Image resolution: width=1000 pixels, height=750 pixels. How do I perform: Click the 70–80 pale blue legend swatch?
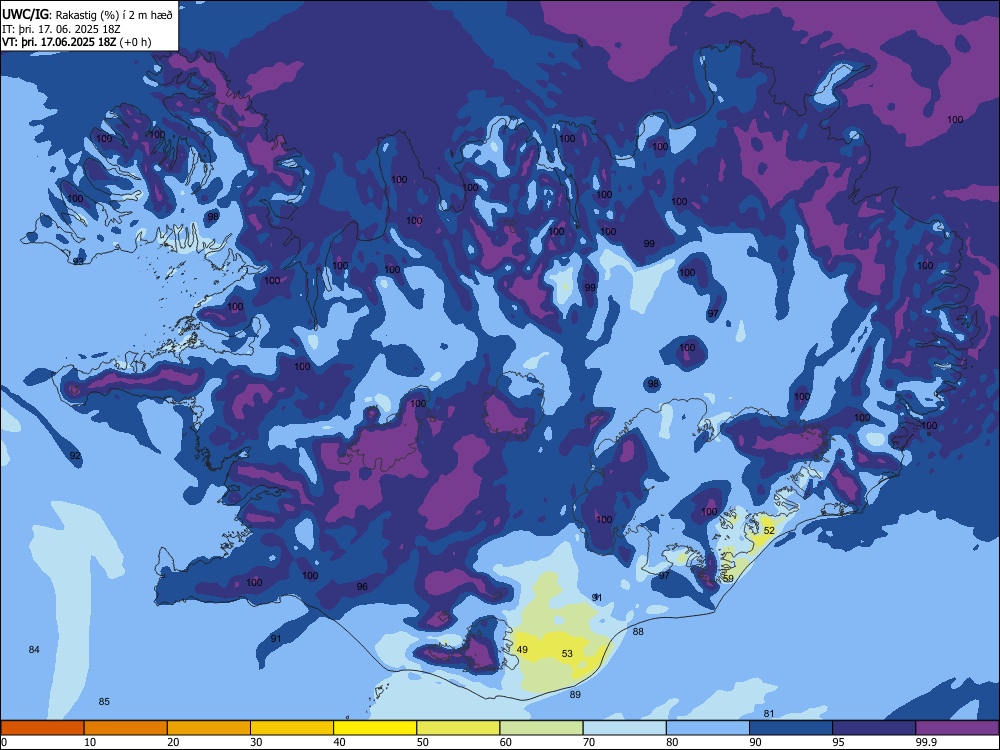[625, 728]
